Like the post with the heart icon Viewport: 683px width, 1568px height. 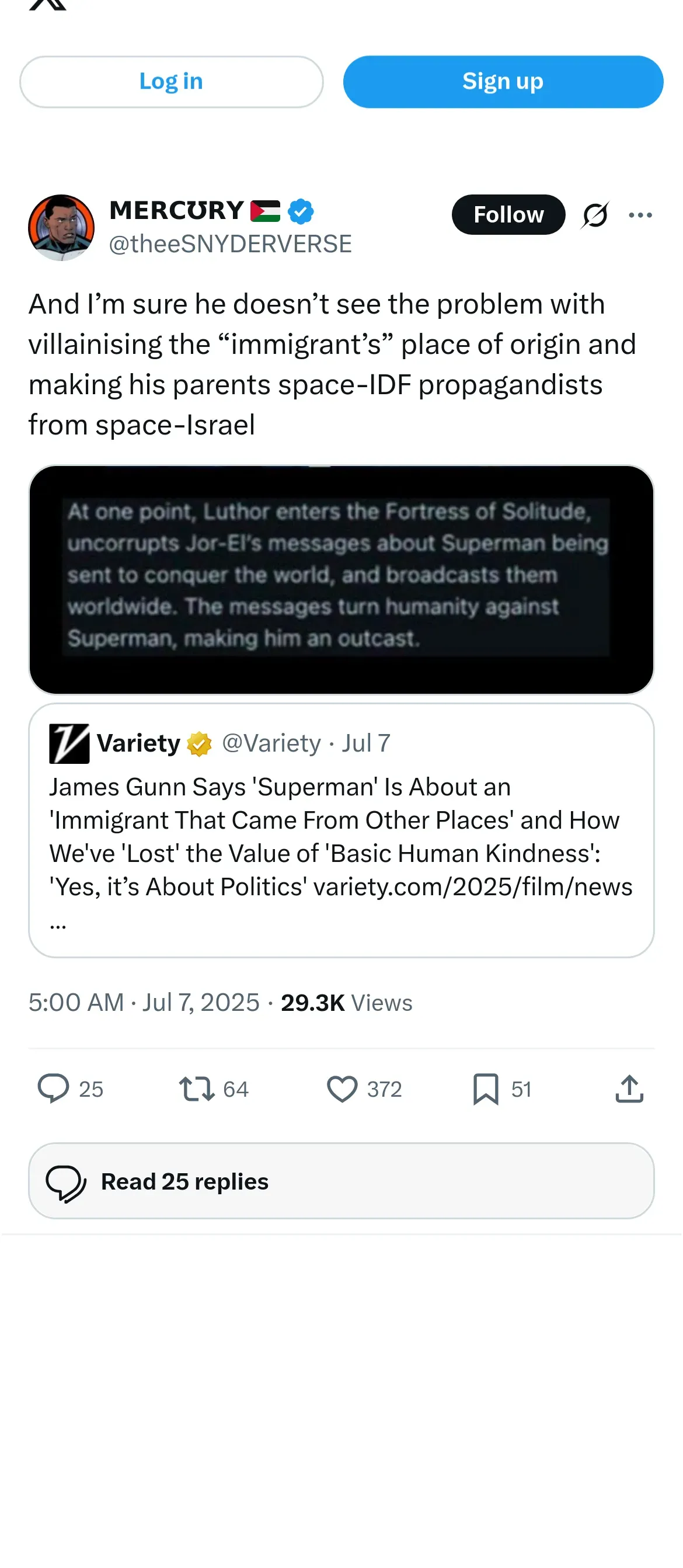click(x=342, y=1089)
